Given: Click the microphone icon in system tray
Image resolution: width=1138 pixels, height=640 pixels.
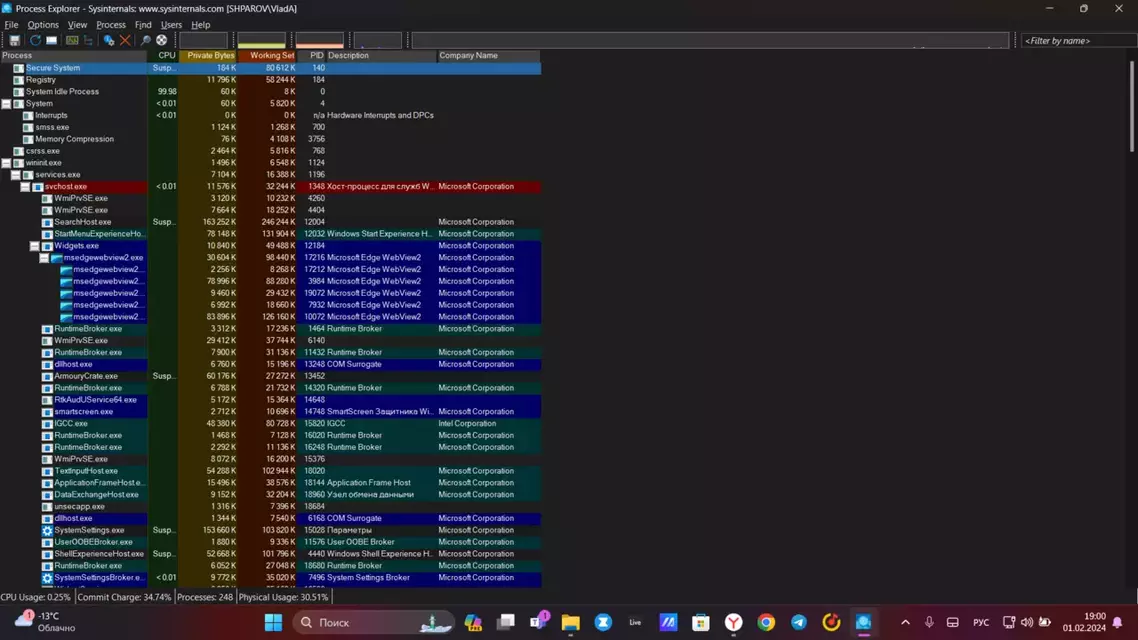Looking at the screenshot, I should point(929,623).
